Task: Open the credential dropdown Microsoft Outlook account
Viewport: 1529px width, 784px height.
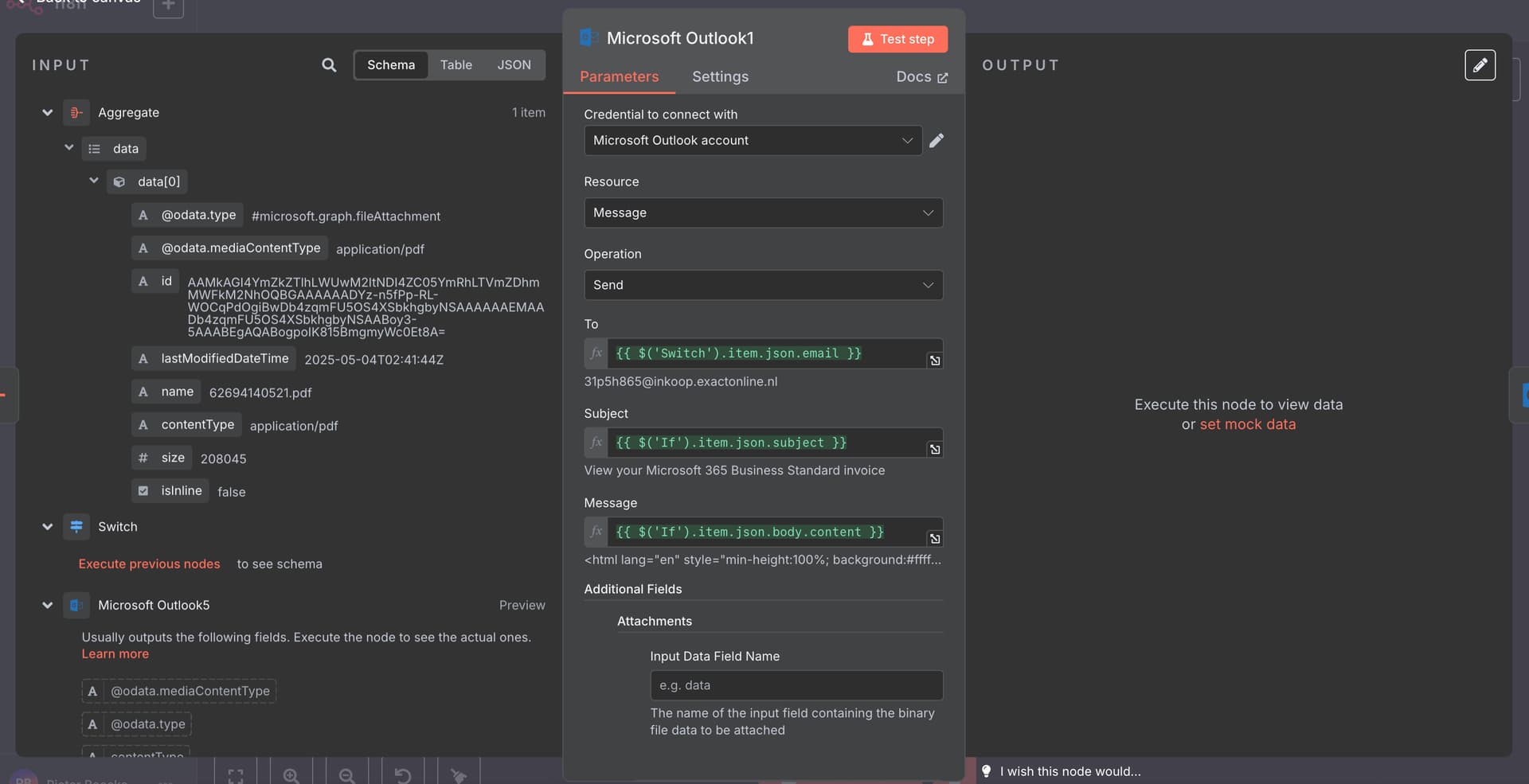Action: pyautogui.click(x=753, y=141)
